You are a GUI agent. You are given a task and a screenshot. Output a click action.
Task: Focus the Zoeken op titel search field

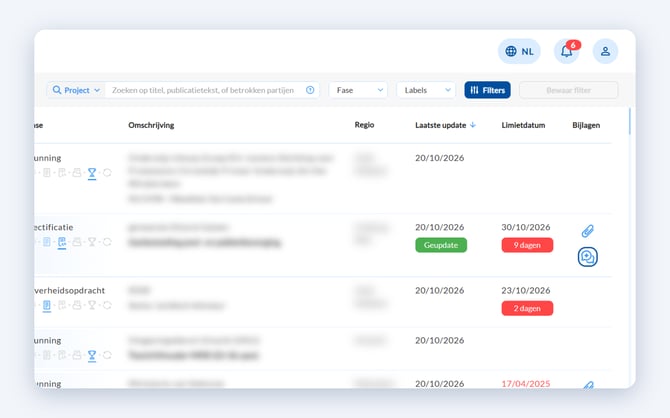coord(204,90)
